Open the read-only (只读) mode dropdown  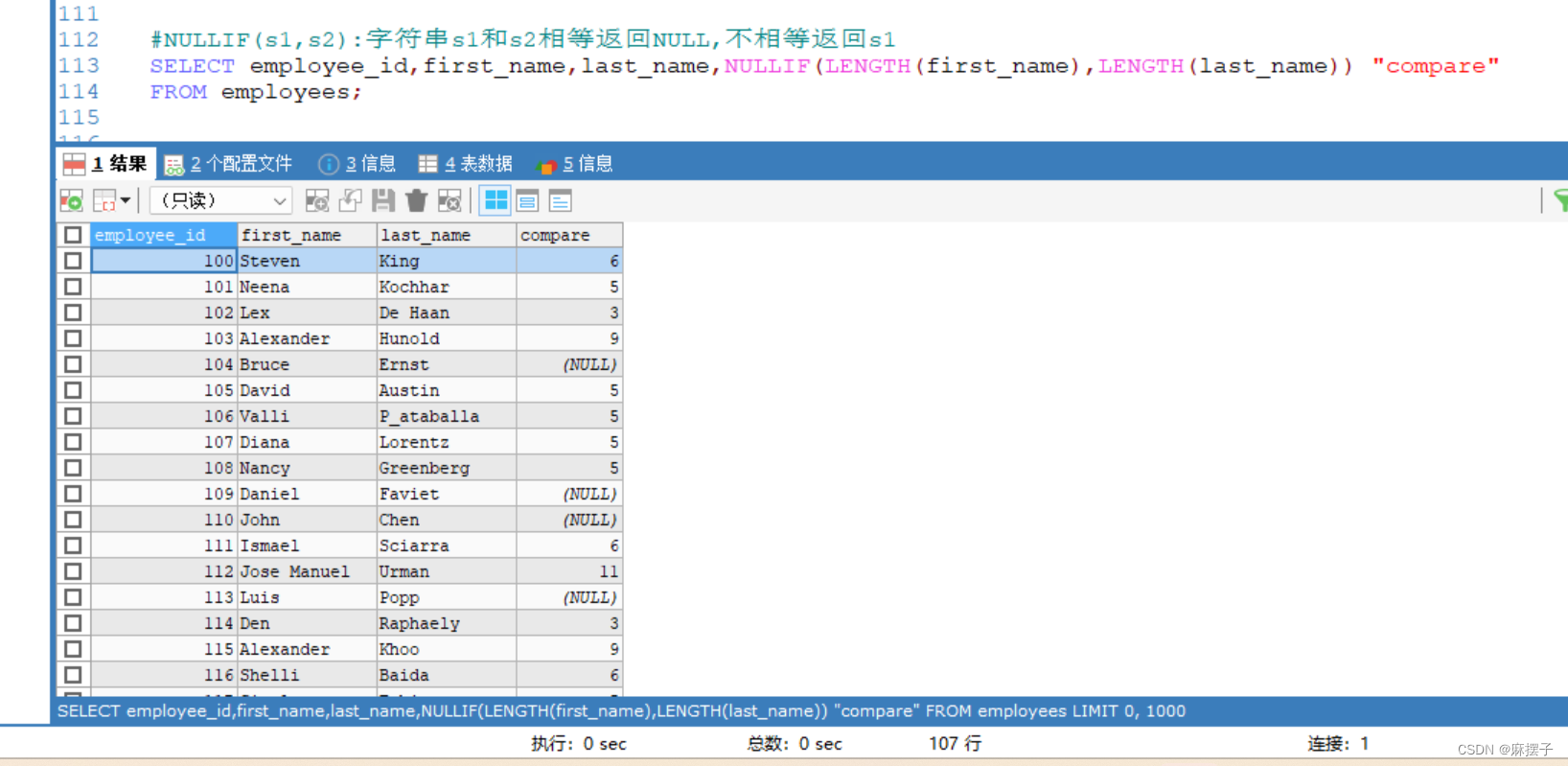[221, 200]
